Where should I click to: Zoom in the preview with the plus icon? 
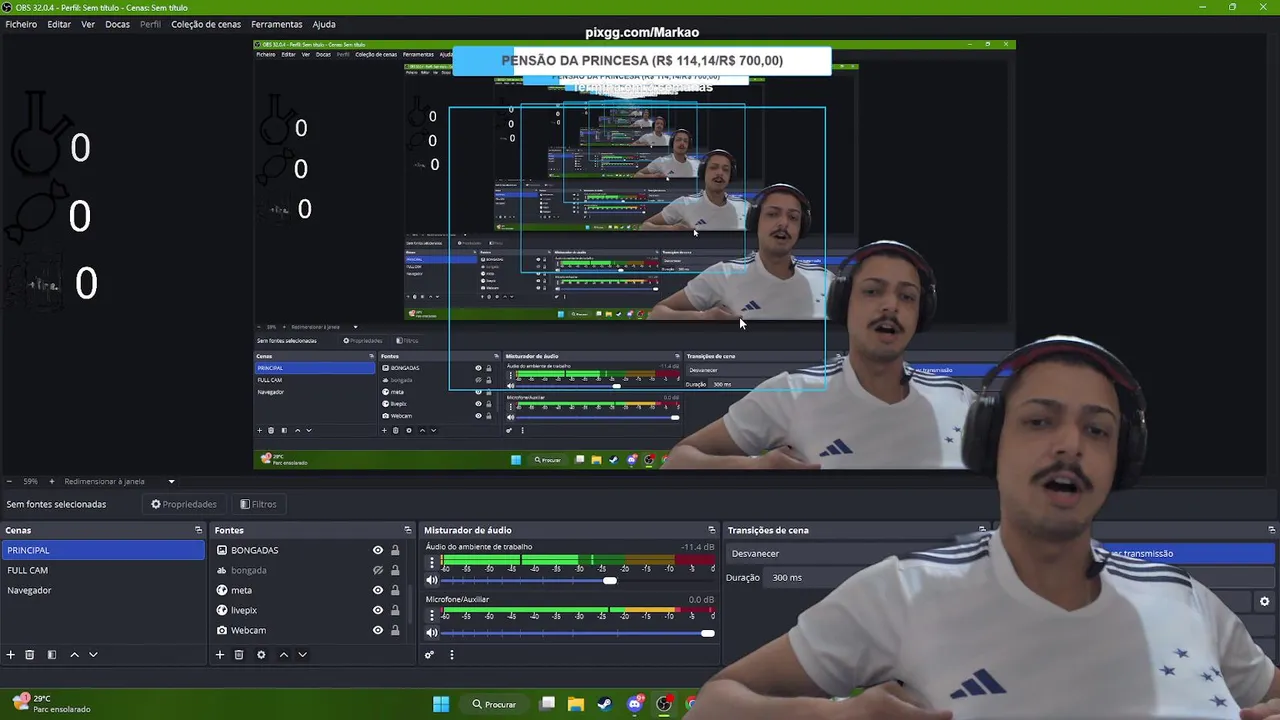click(x=52, y=481)
